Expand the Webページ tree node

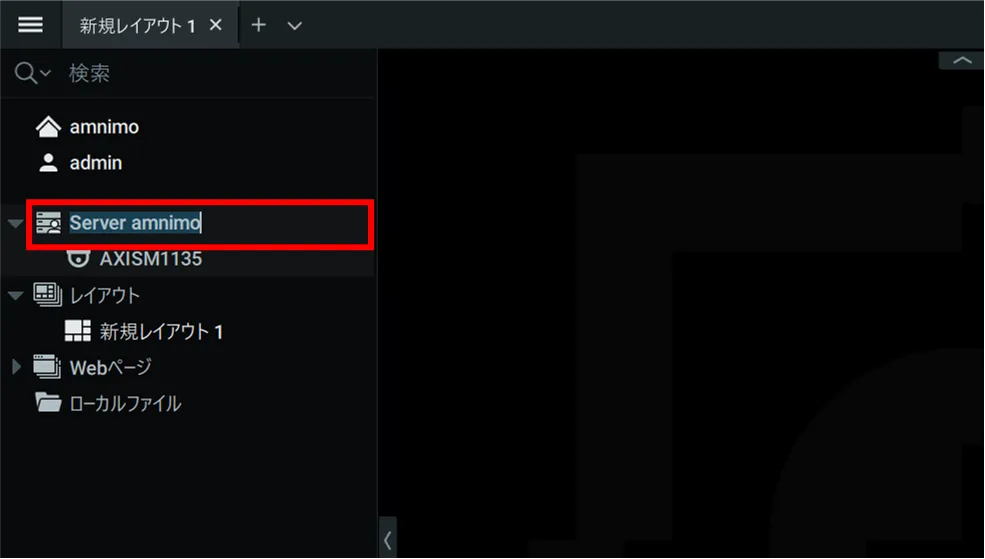click(x=16, y=367)
